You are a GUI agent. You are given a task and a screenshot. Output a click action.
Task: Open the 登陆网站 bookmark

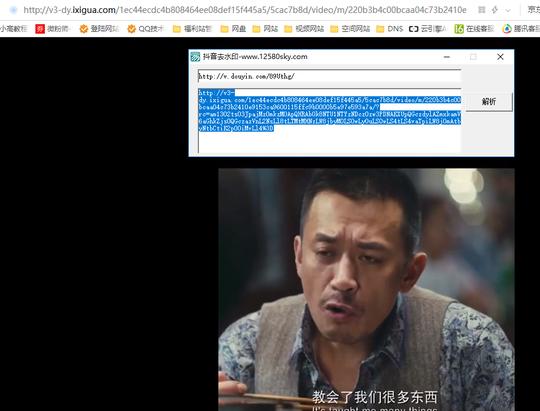click(99, 29)
